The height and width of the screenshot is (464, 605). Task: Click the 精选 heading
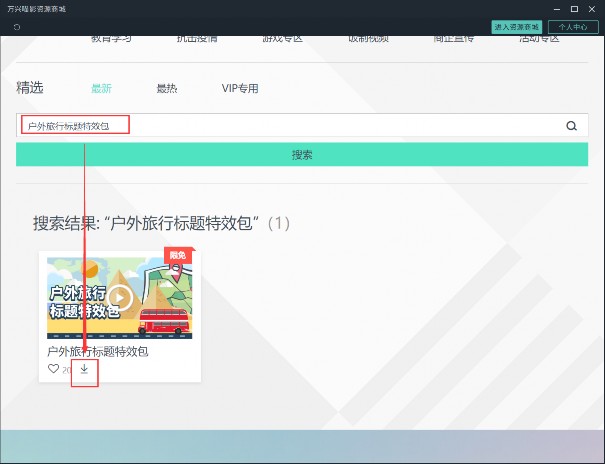30,88
